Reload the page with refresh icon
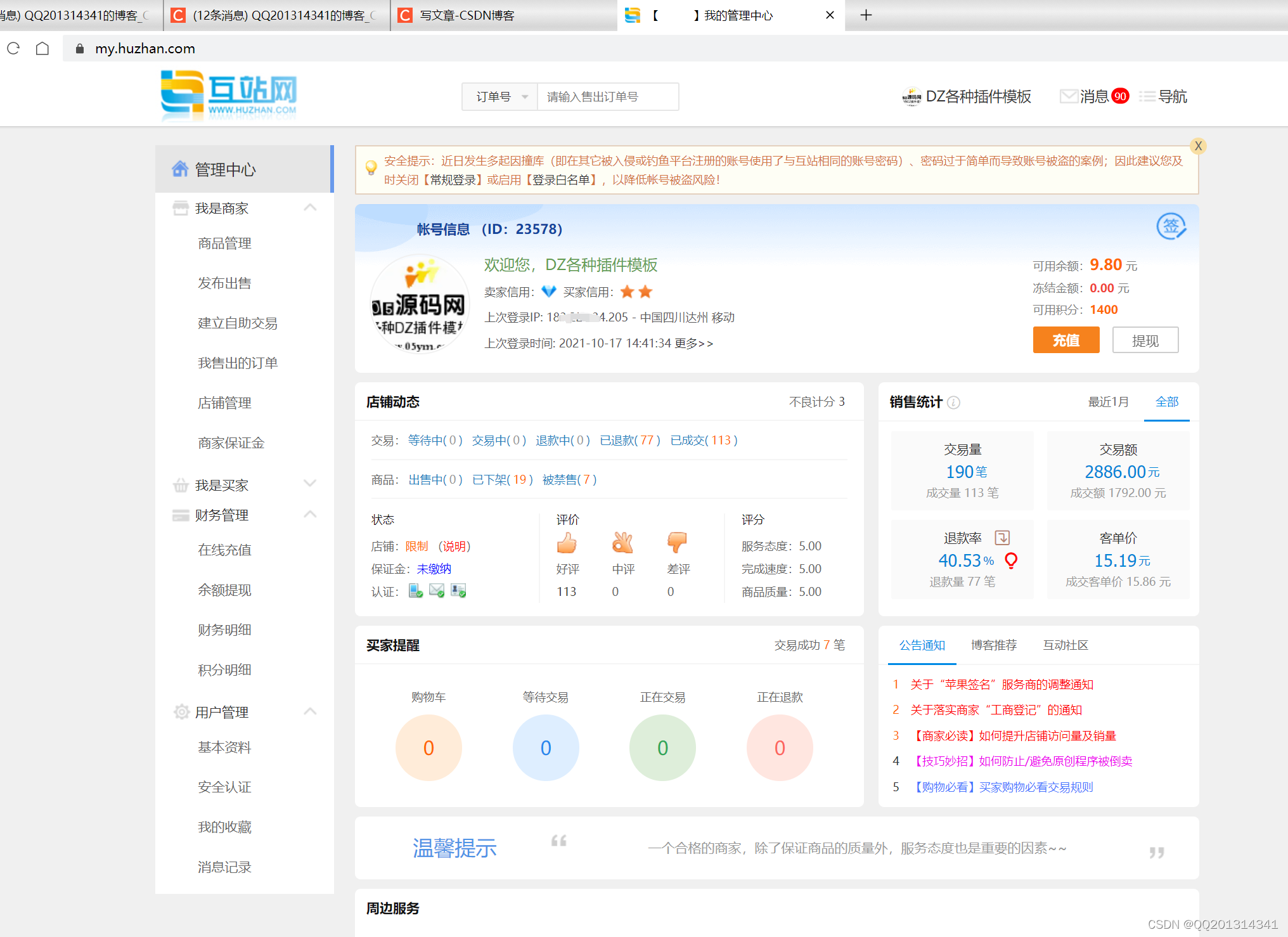1288x937 pixels. [x=13, y=49]
